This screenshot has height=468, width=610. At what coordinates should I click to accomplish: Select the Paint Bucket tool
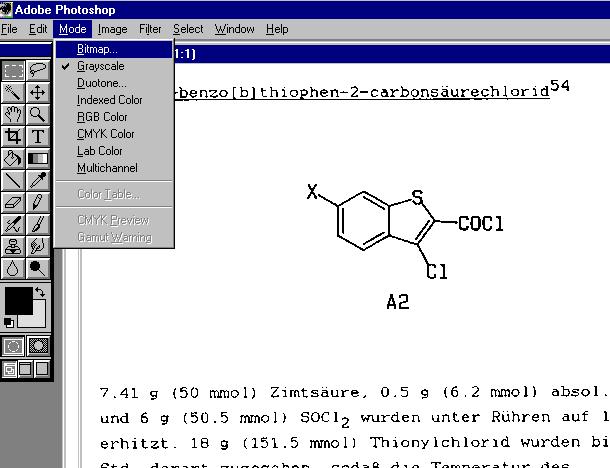(x=14, y=158)
